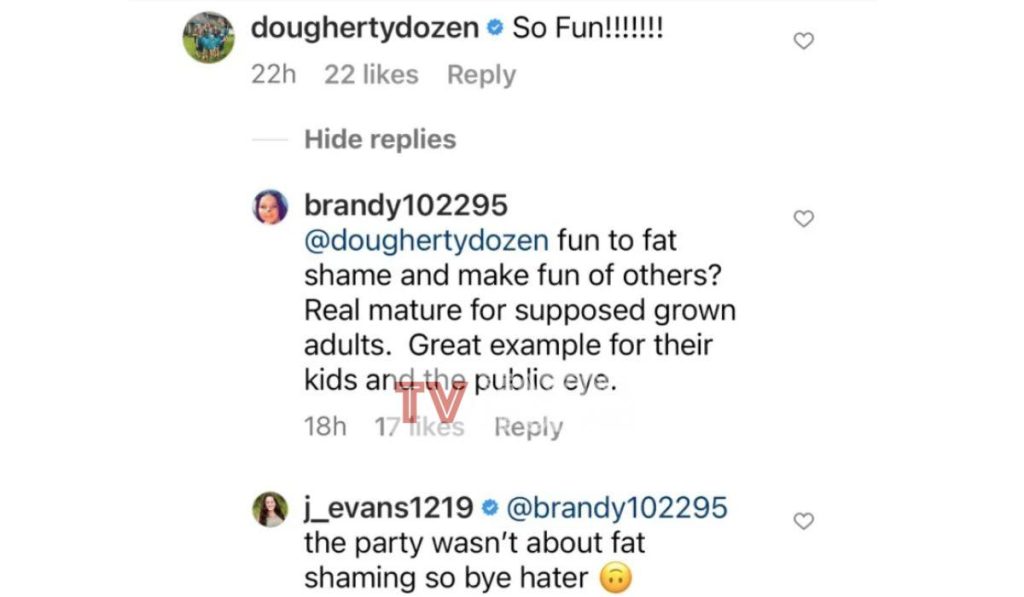This screenshot has width=1024, height=597.
Task: Reply to doughertydozen's So Fun comment
Action: [481, 75]
